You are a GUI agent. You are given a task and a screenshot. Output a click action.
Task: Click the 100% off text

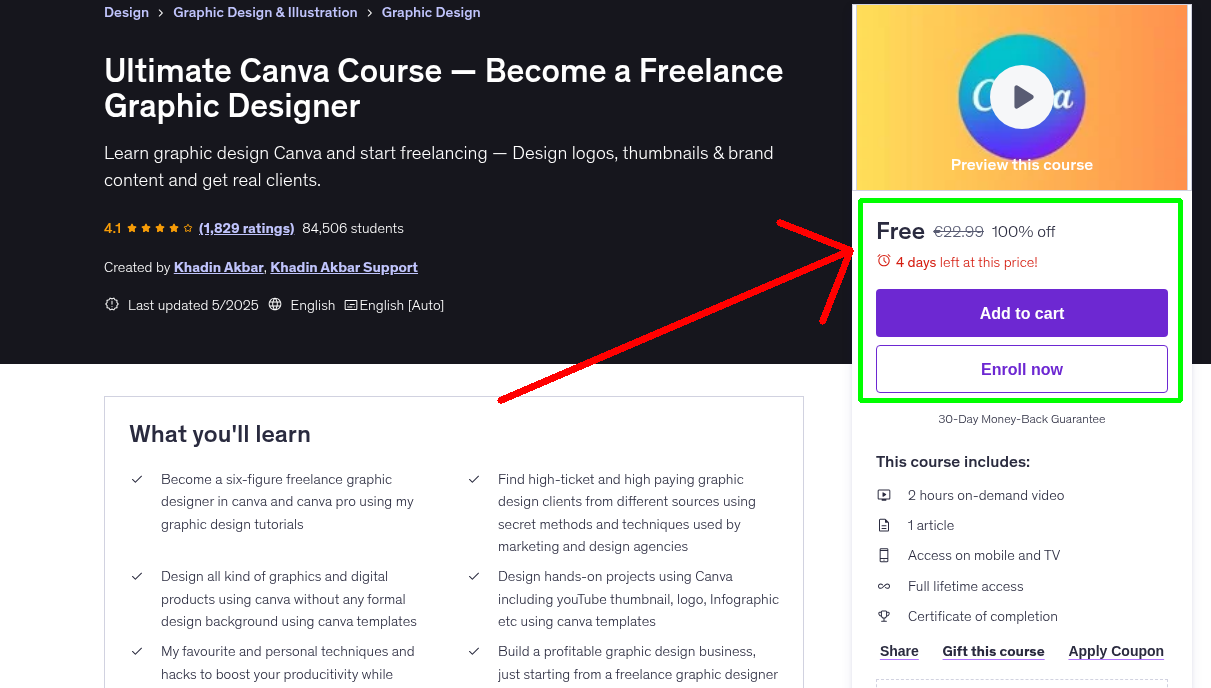pos(1024,232)
